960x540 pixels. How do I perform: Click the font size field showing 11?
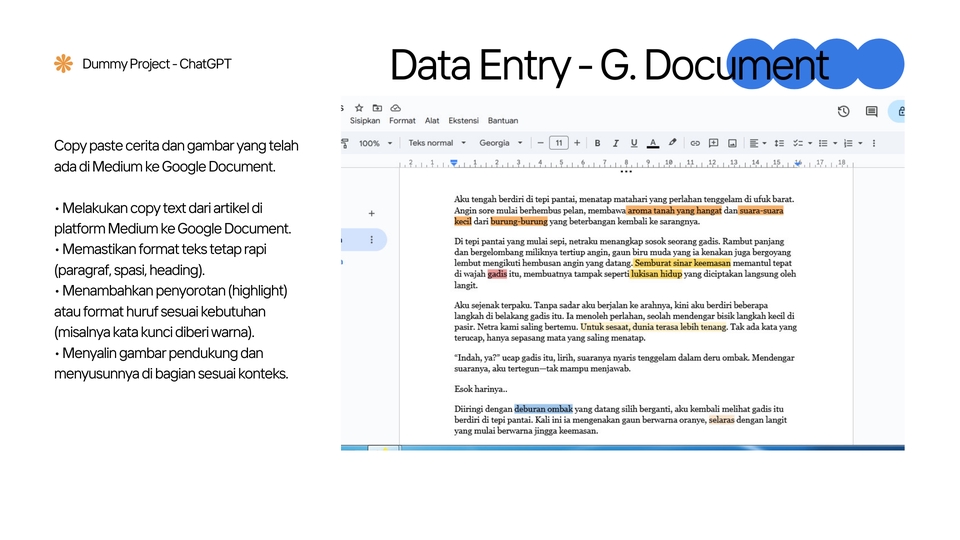[x=559, y=143]
